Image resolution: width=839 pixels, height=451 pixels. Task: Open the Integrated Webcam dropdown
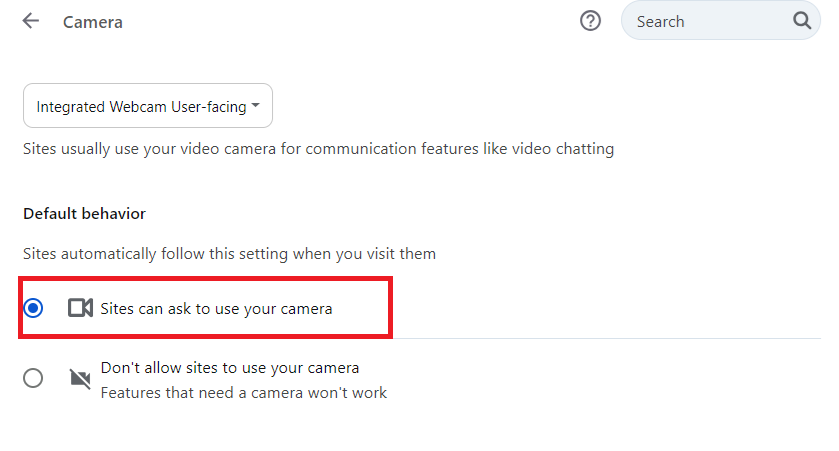(148, 106)
